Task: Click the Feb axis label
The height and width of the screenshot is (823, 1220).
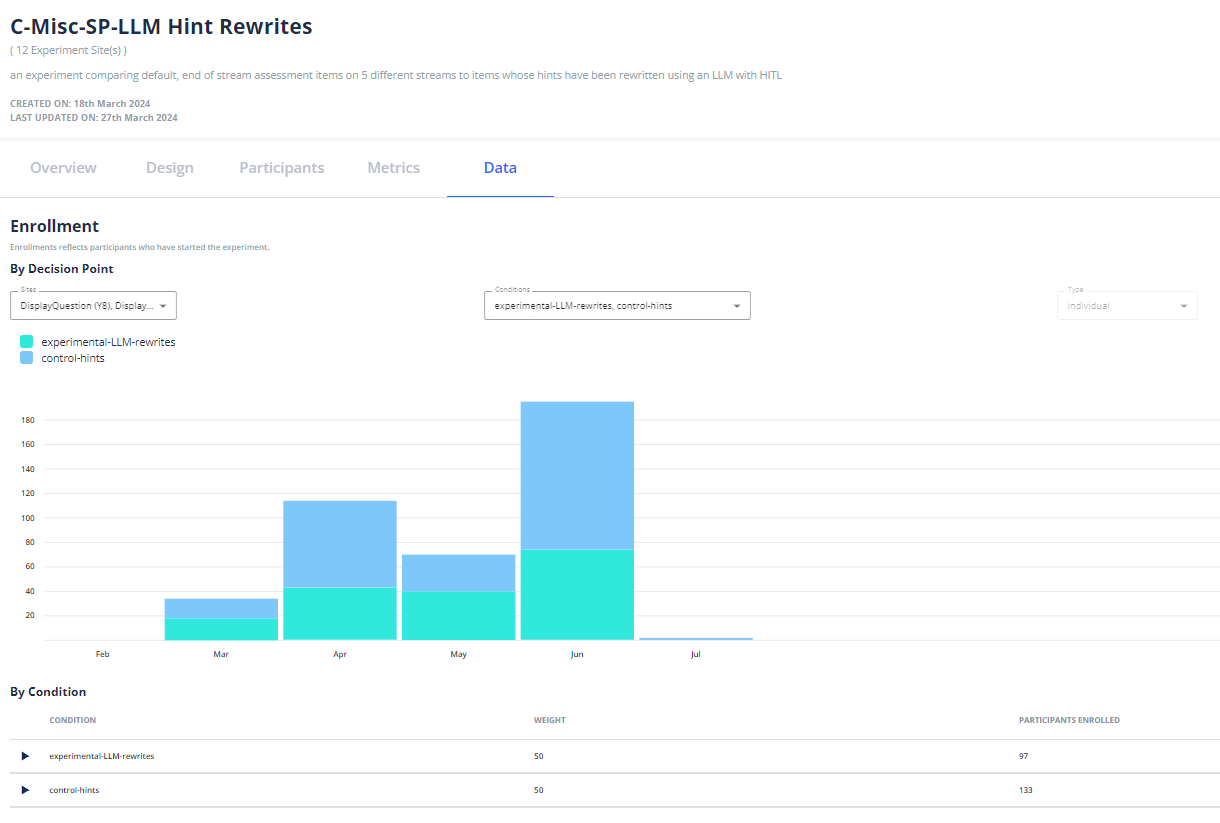Action: (x=103, y=654)
